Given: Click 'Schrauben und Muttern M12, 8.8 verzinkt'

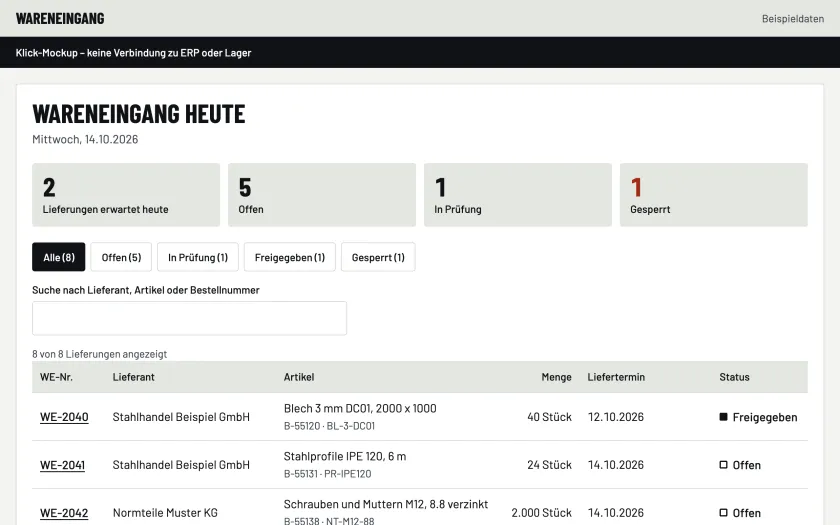Looking at the screenshot, I should (386, 505).
